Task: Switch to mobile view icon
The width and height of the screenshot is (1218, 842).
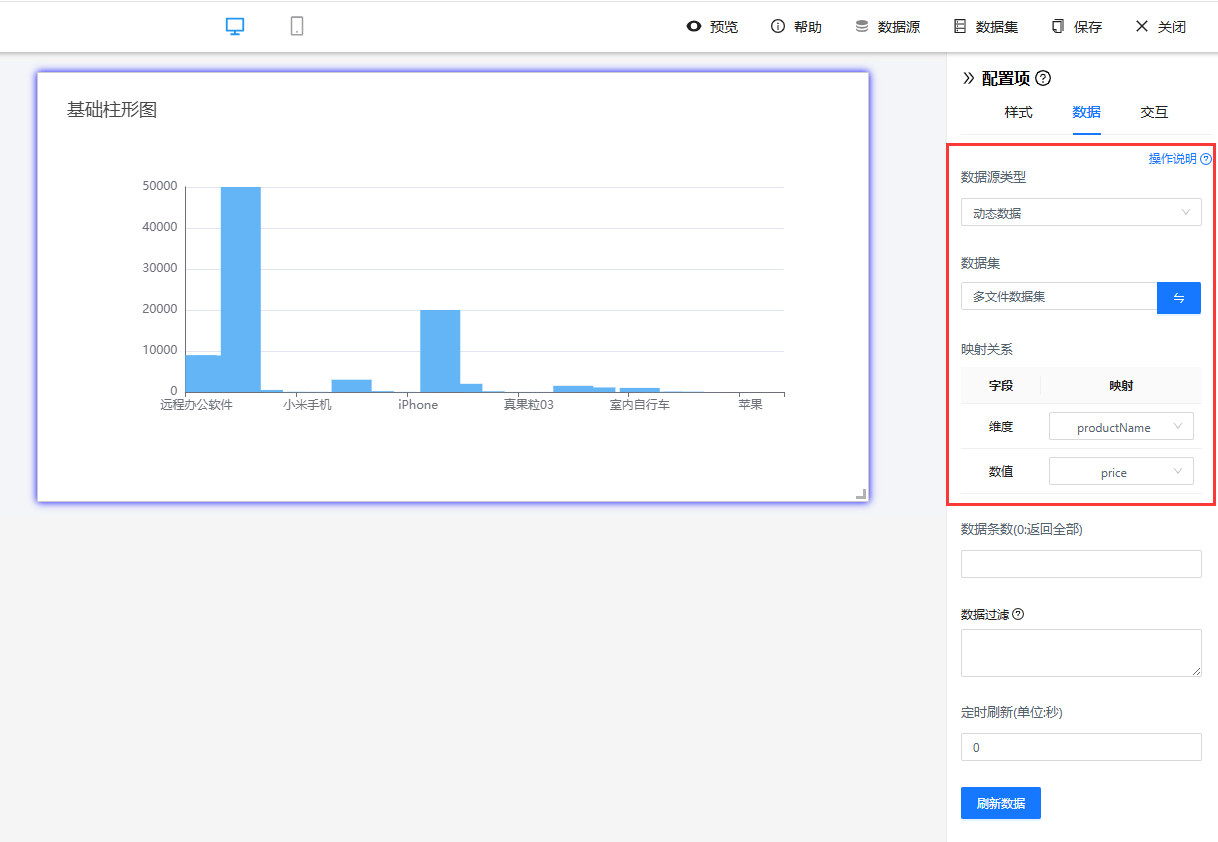Action: (x=297, y=27)
